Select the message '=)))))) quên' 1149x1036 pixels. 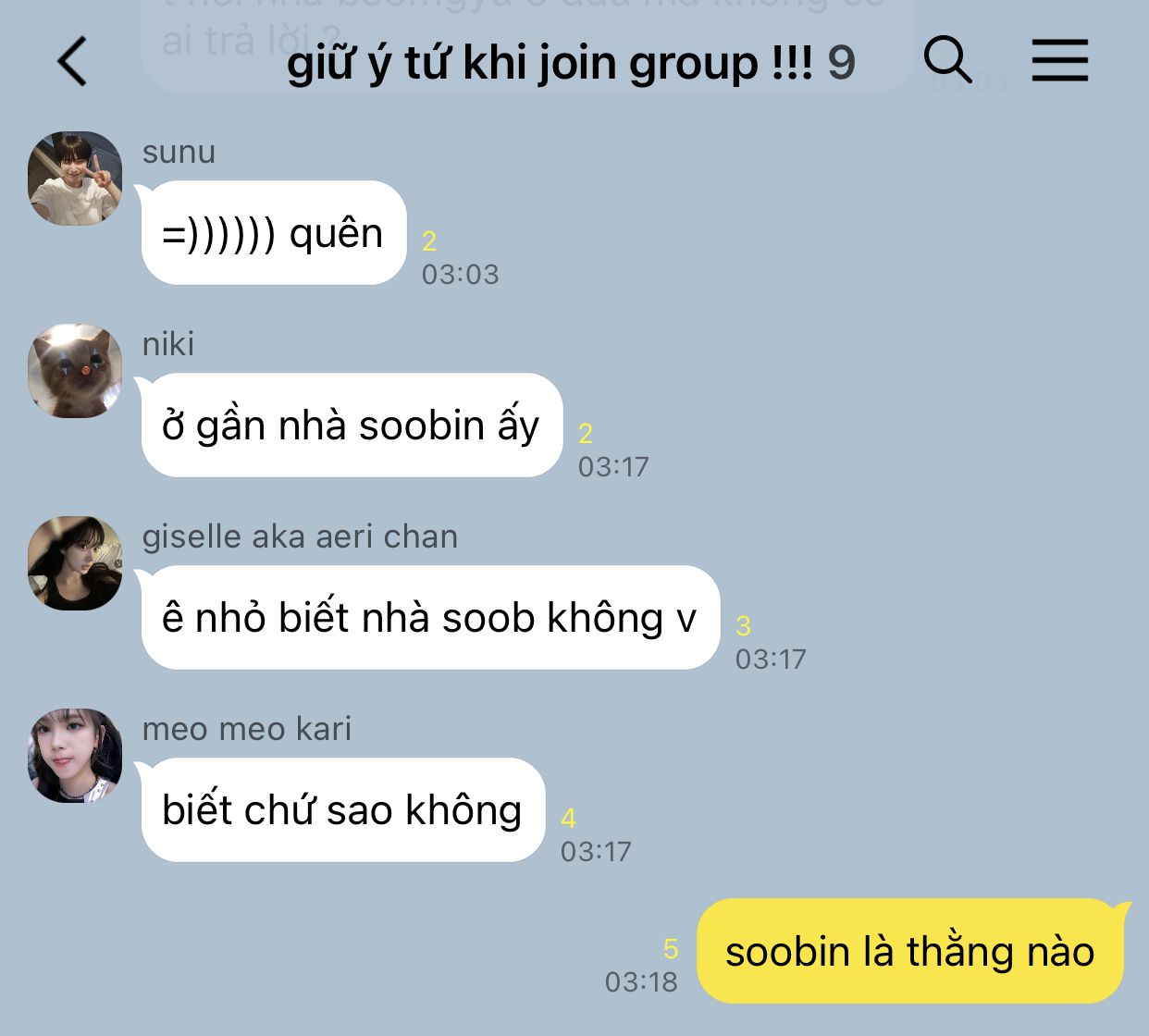(x=274, y=233)
